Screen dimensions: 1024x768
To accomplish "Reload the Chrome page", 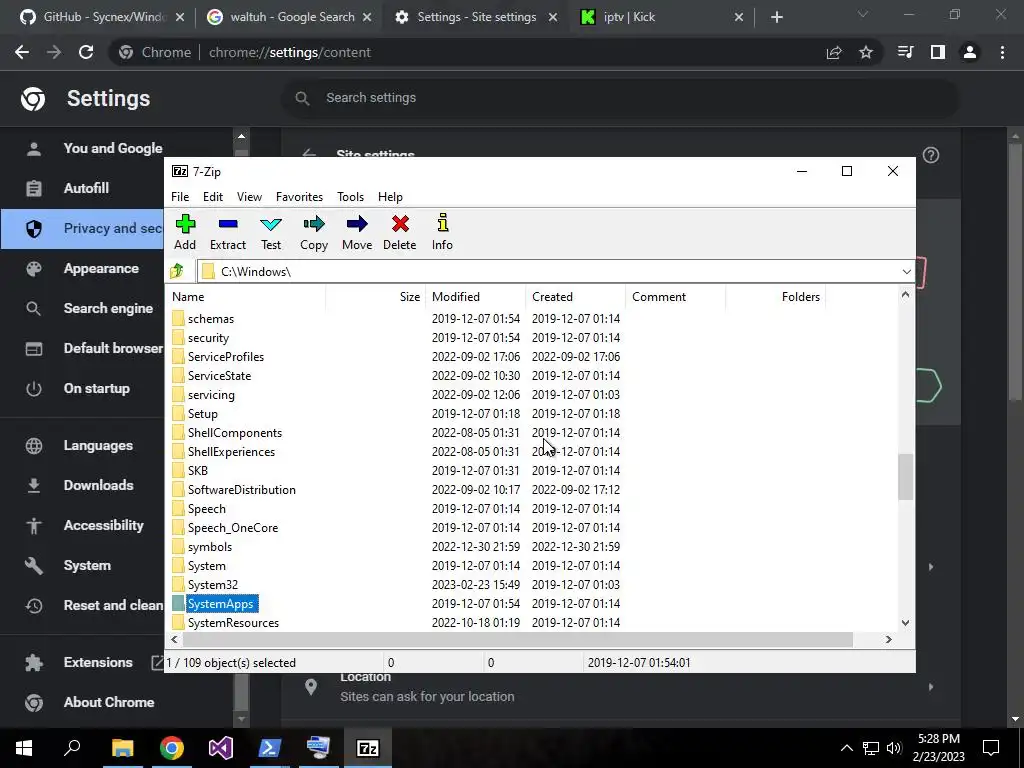I will pyautogui.click(x=86, y=52).
